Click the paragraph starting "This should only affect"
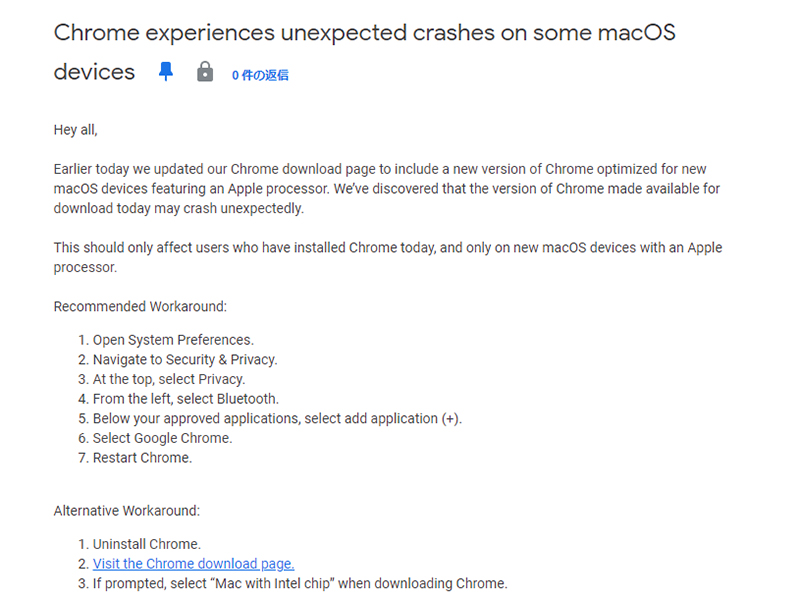The height and width of the screenshot is (600, 800). [x=386, y=257]
